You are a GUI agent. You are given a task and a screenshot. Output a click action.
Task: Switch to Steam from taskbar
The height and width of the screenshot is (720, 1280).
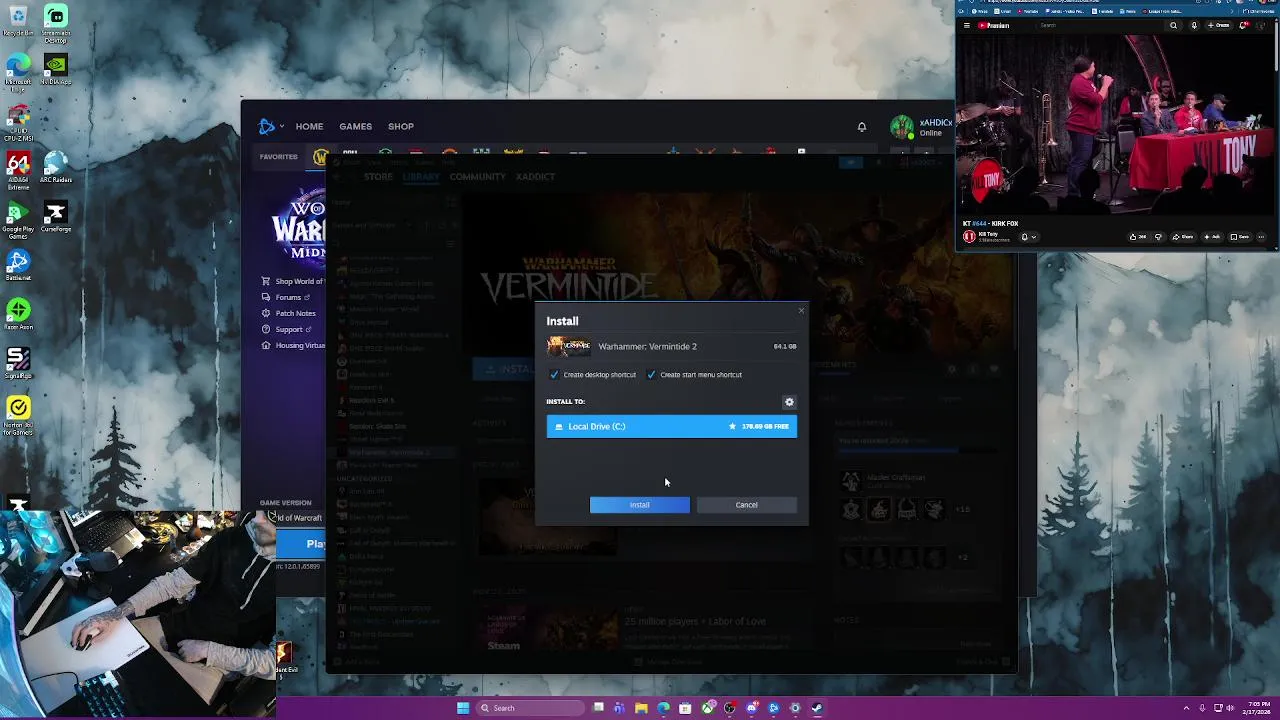click(817, 708)
